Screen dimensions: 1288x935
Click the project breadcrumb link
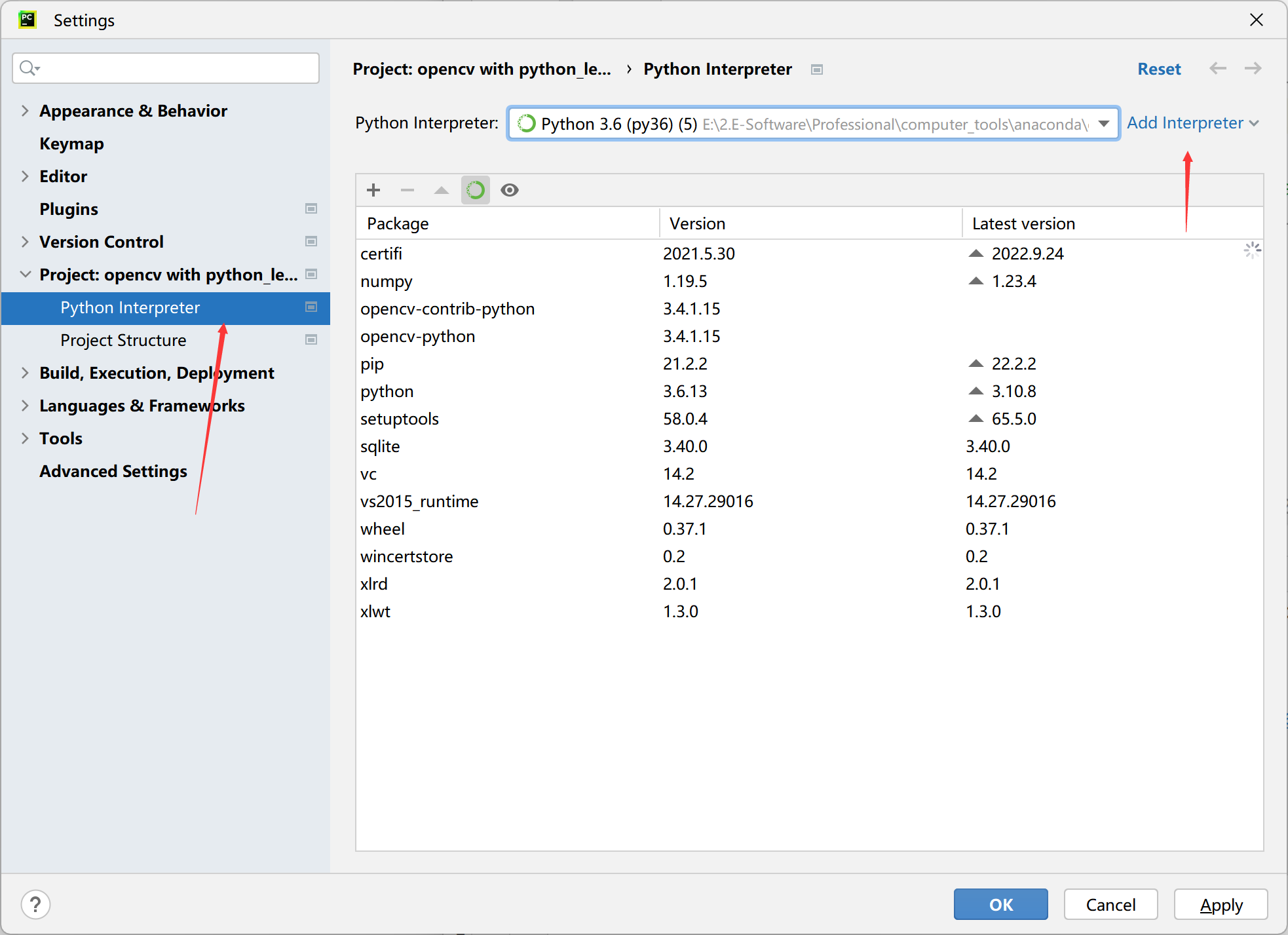[x=482, y=69]
